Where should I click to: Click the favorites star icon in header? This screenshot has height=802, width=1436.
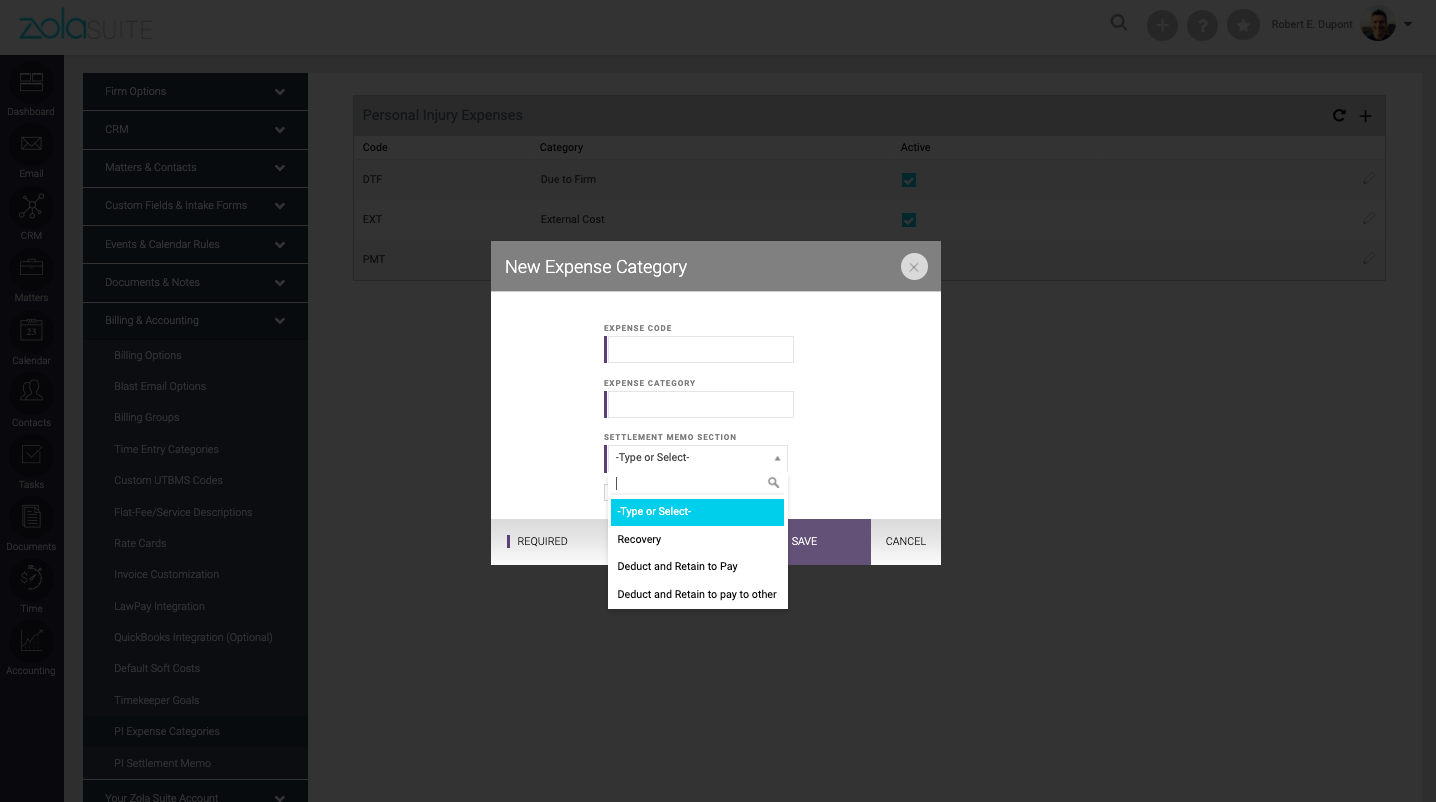point(1243,25)
